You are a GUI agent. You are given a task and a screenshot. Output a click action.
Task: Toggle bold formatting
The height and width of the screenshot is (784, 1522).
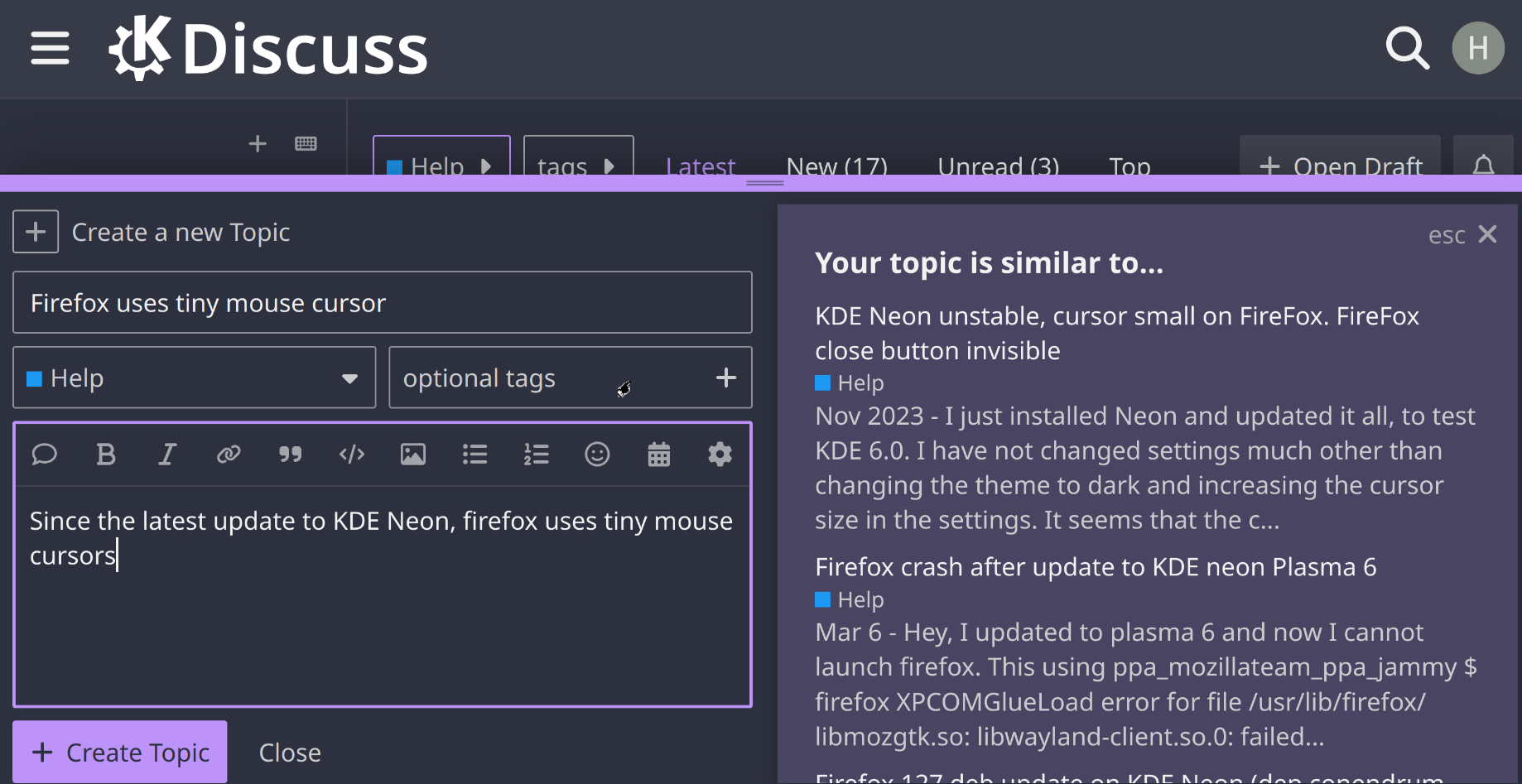pos(106,455)
